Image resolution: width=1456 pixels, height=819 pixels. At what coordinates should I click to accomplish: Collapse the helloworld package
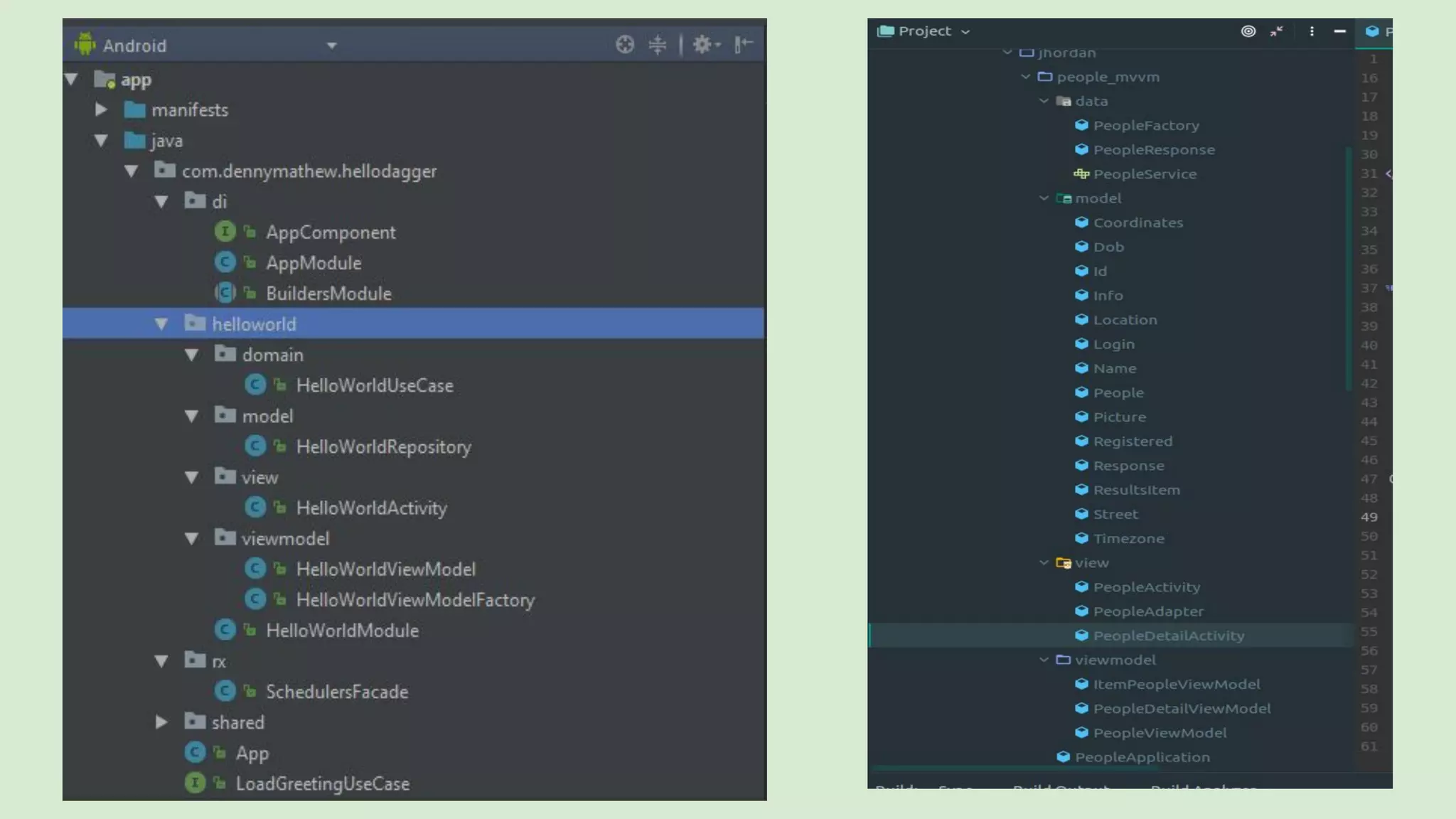click(x=161, y=324)
